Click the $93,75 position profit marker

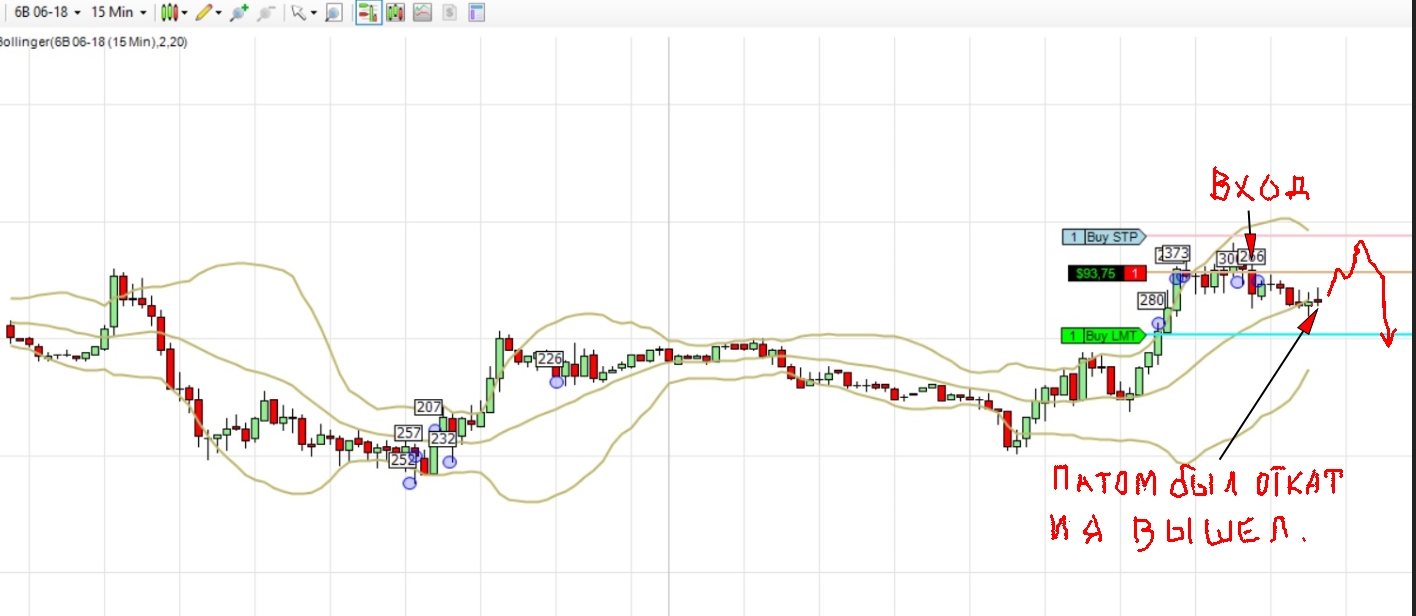(x=1096, y=273)
